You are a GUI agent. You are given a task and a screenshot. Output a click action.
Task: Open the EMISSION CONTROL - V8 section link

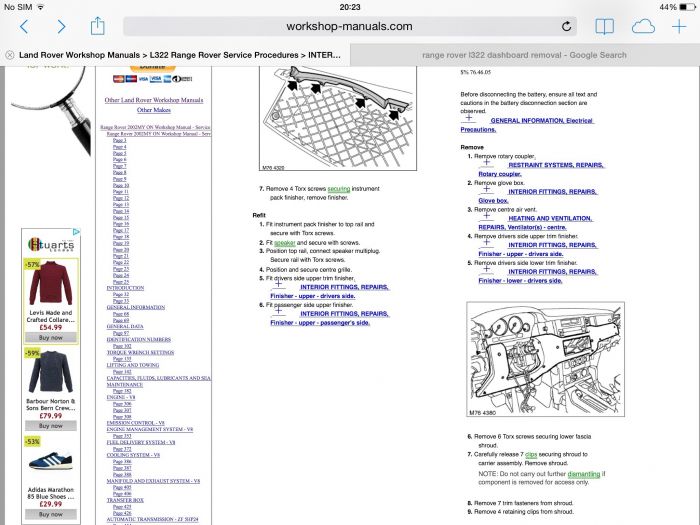tap(136, 423)
